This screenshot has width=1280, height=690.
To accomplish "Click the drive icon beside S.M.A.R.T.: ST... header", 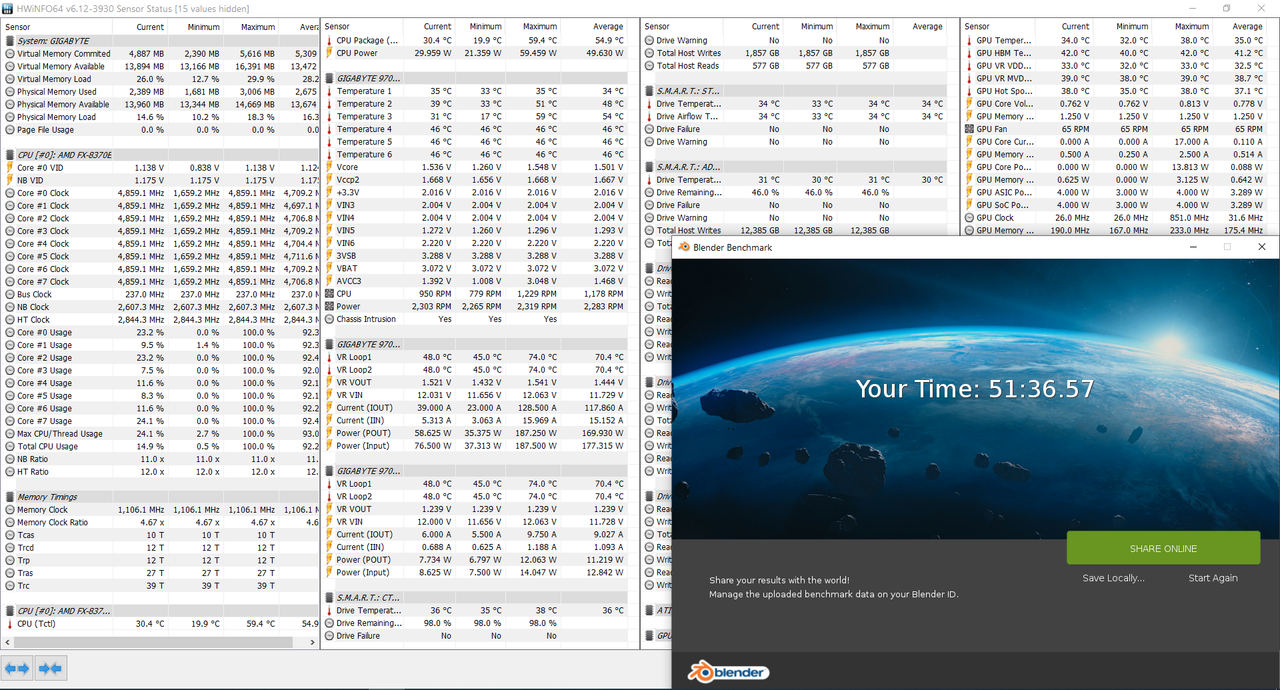I will (650, 91).
